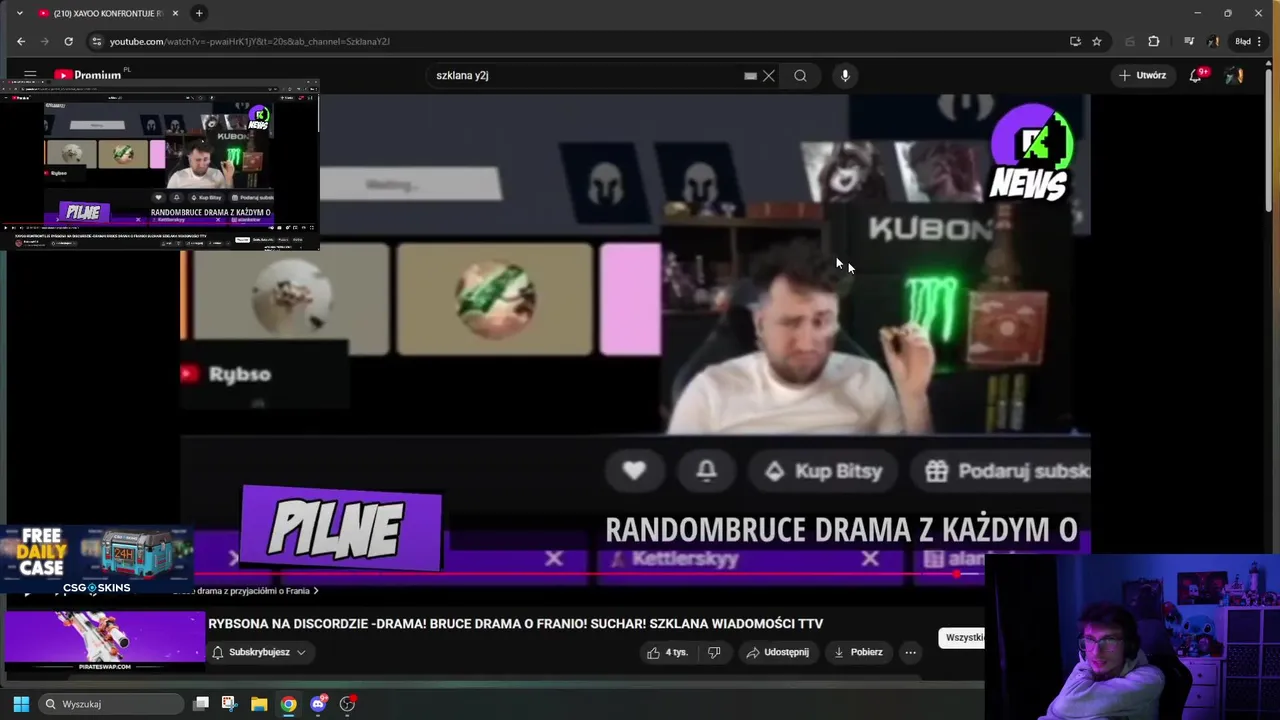Screen dimensions: 1280x720
Task: Like the video with thumbs-up 4 tys.
Action: pyautogui.click(x=667, y=652)
